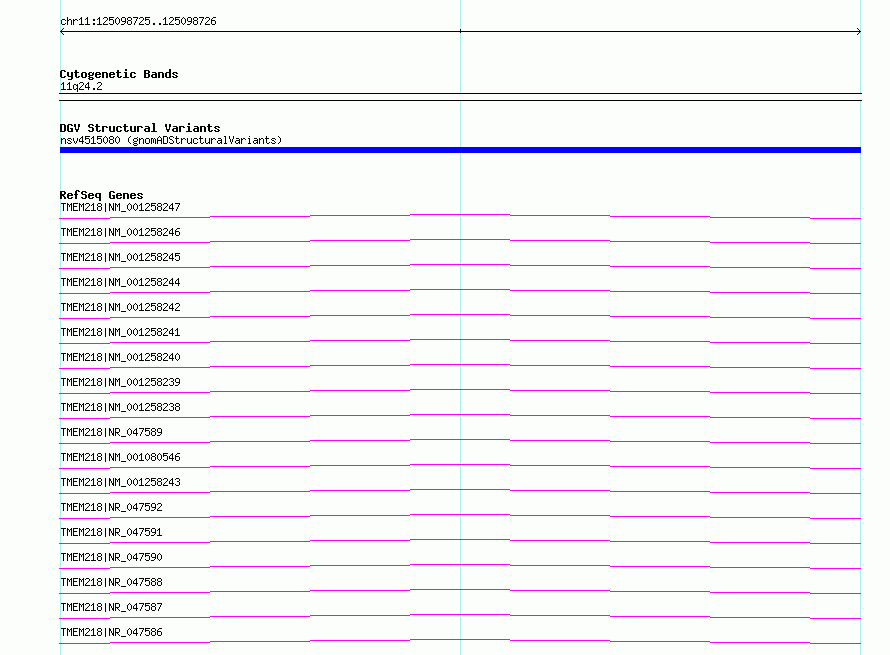Click the Cytogenetic Bands track heading
This screenshot has width=890, height=655.
(119, 74)
